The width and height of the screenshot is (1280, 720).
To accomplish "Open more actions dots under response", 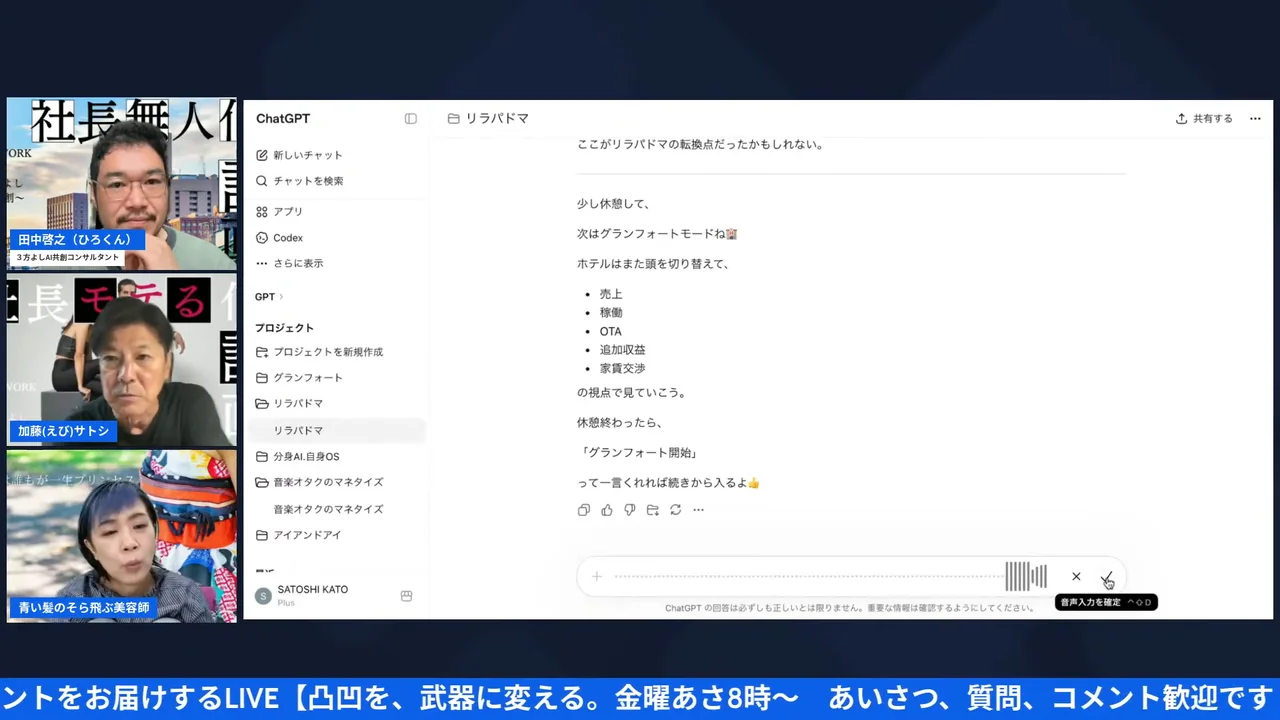I will click(699, 510).
